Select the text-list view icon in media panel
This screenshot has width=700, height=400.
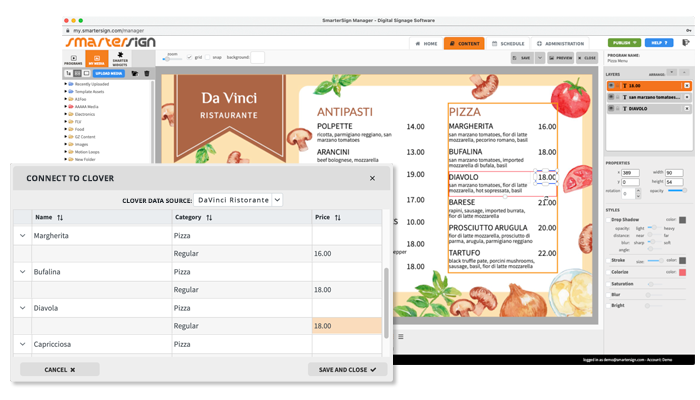coord(68,73)
